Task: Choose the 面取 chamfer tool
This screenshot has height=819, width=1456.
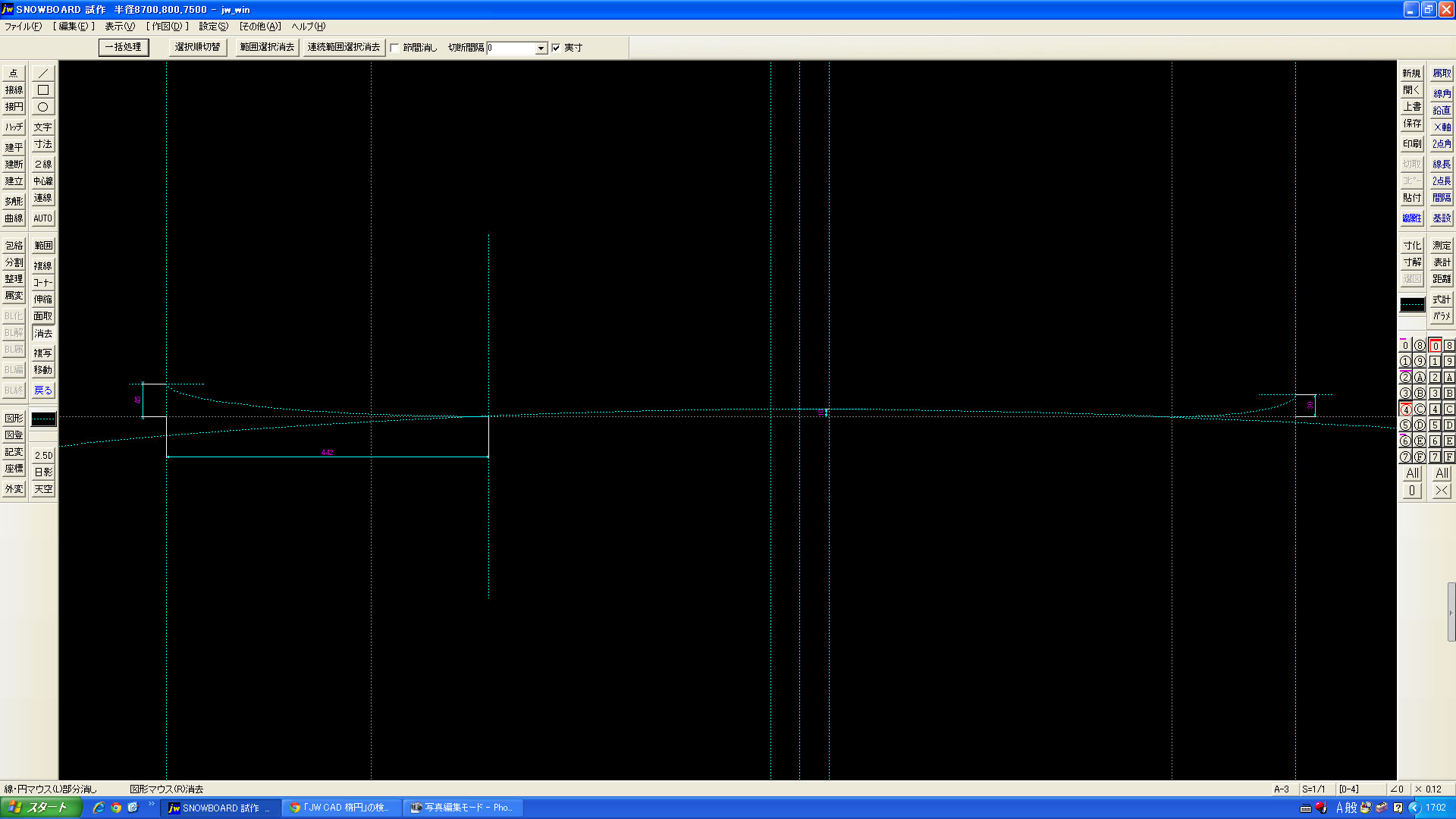Action: click(43, 316)
